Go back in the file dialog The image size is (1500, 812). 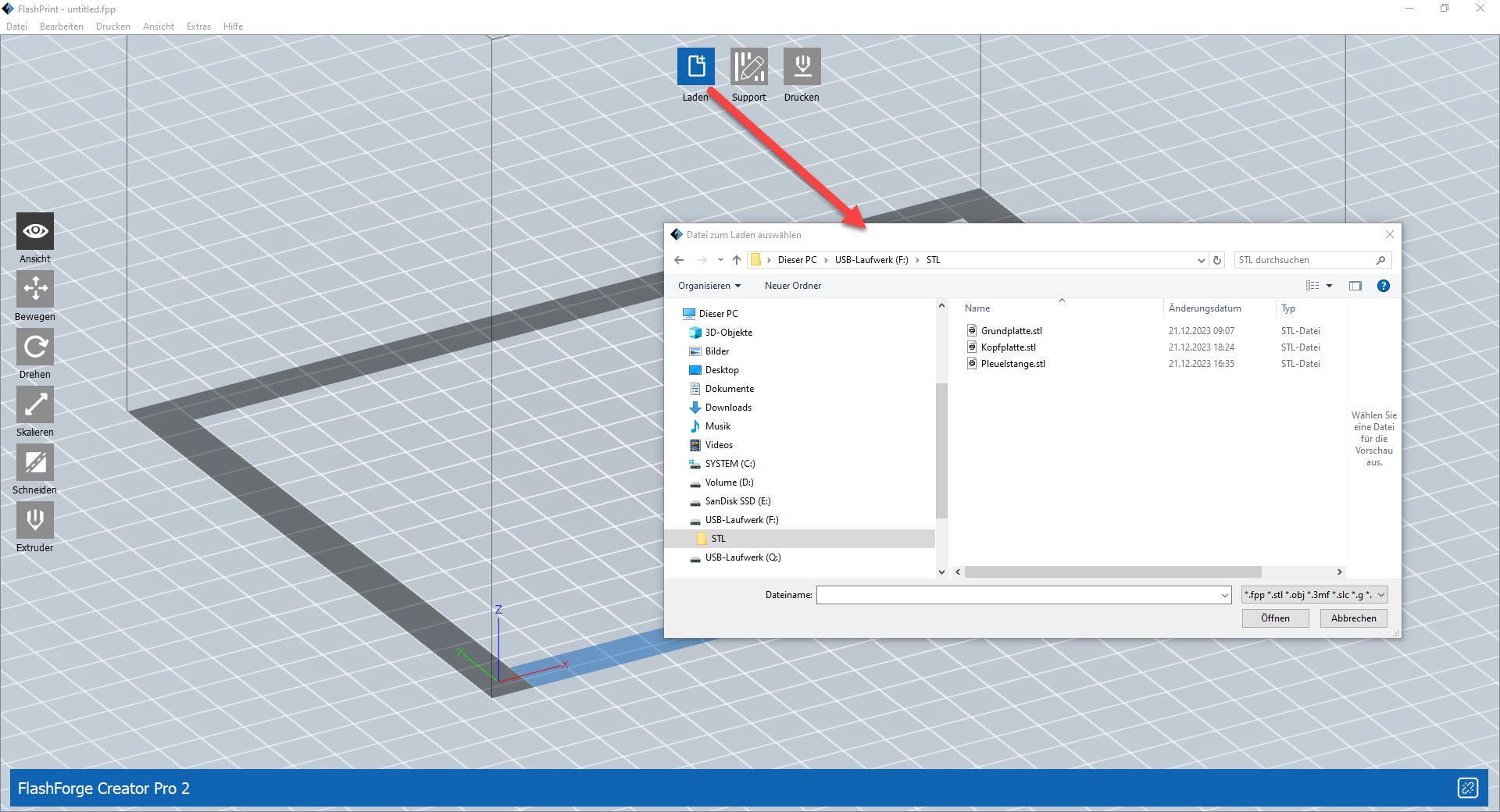pyautogui.click(x=679, y=260)
